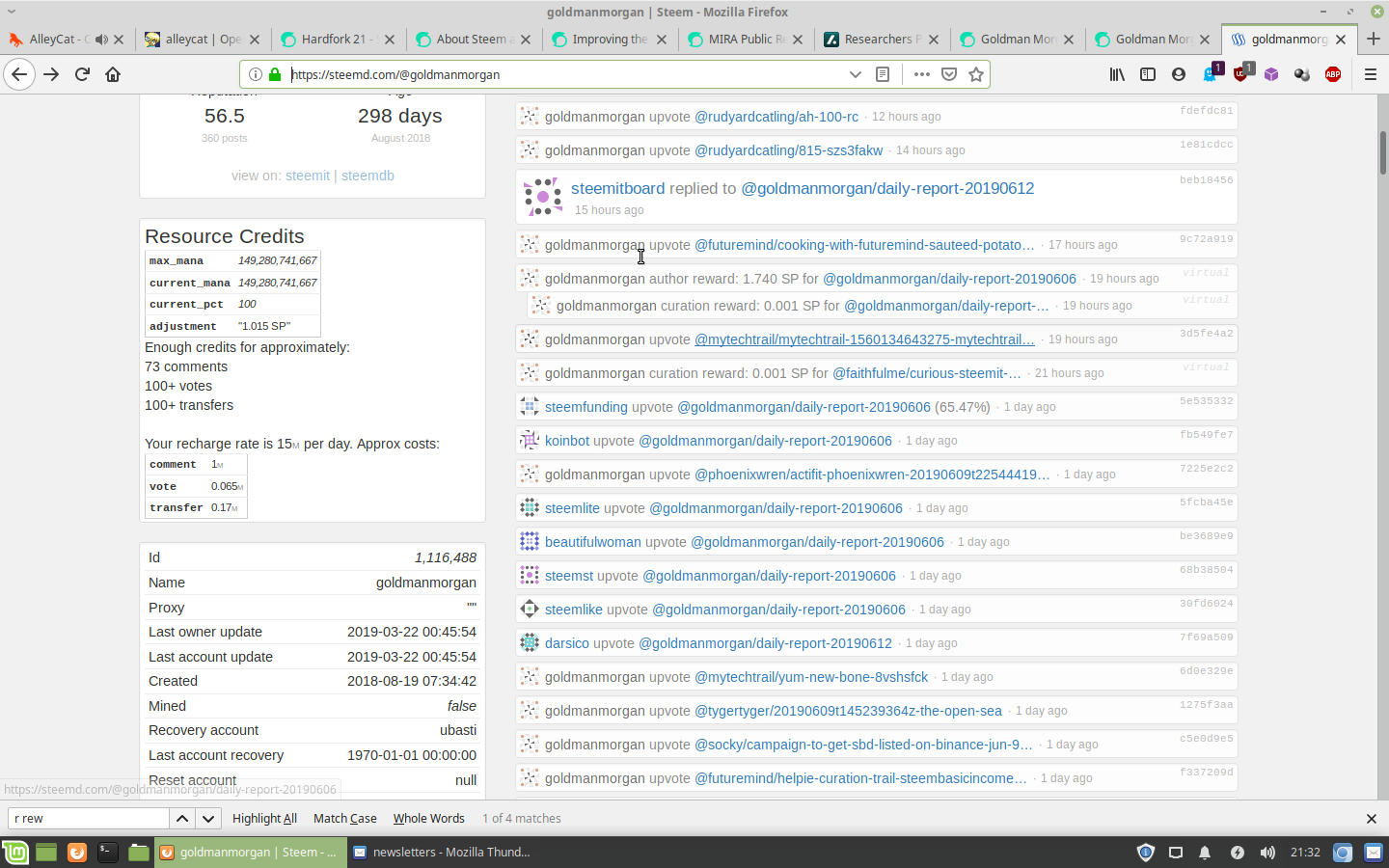Screen dimensions: 1389x868
Task: Click the find bar search field
Action: 89,819
